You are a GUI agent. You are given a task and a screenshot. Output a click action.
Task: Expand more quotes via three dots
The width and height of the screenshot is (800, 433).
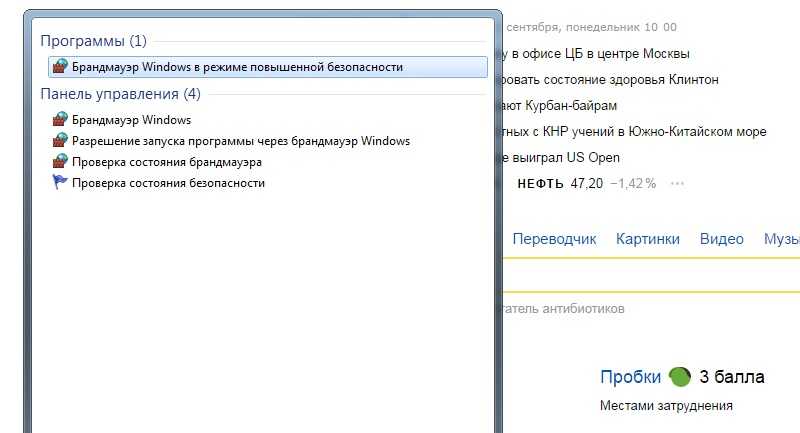point(677,183)
